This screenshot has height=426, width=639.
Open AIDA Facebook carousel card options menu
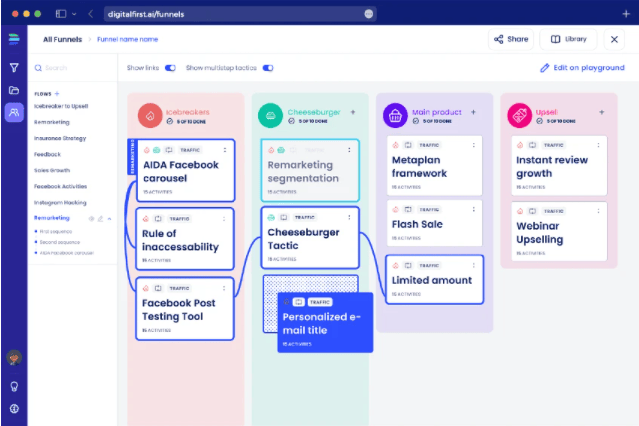click(x=224, y=149)
